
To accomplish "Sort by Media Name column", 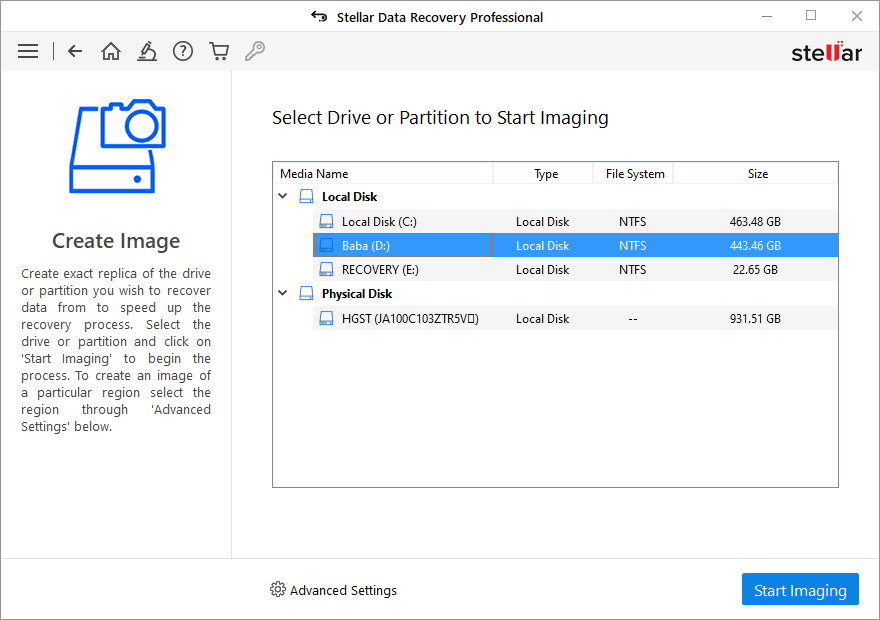I will 383,174.
